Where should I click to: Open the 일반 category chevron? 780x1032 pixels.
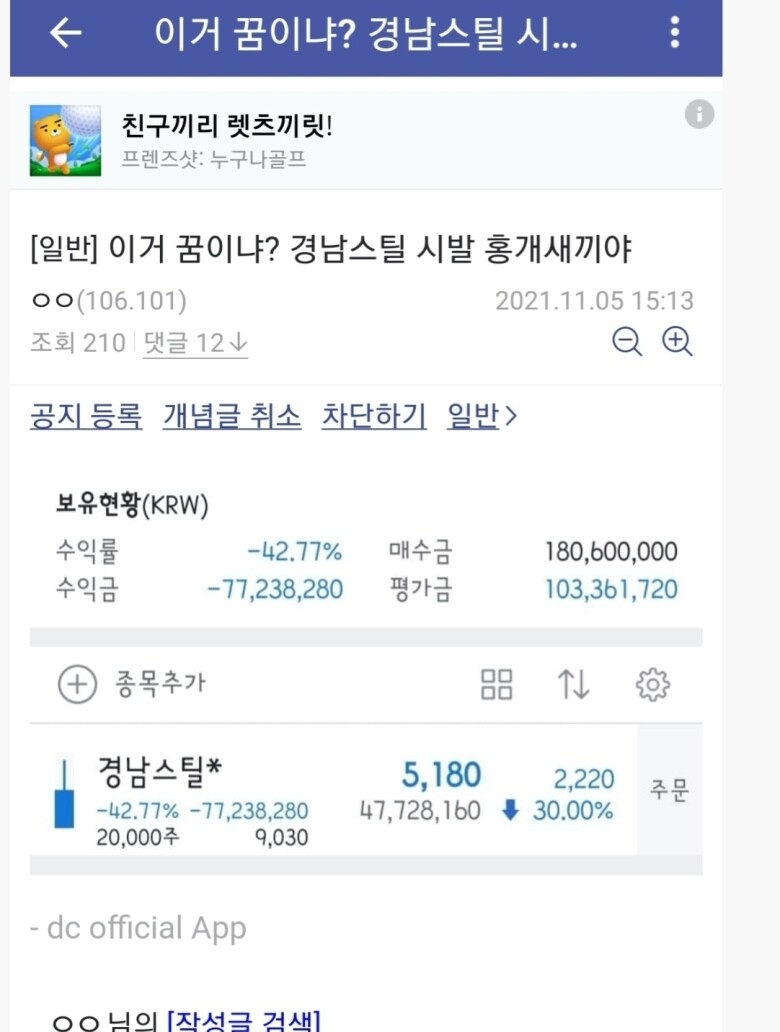(480, 417)
